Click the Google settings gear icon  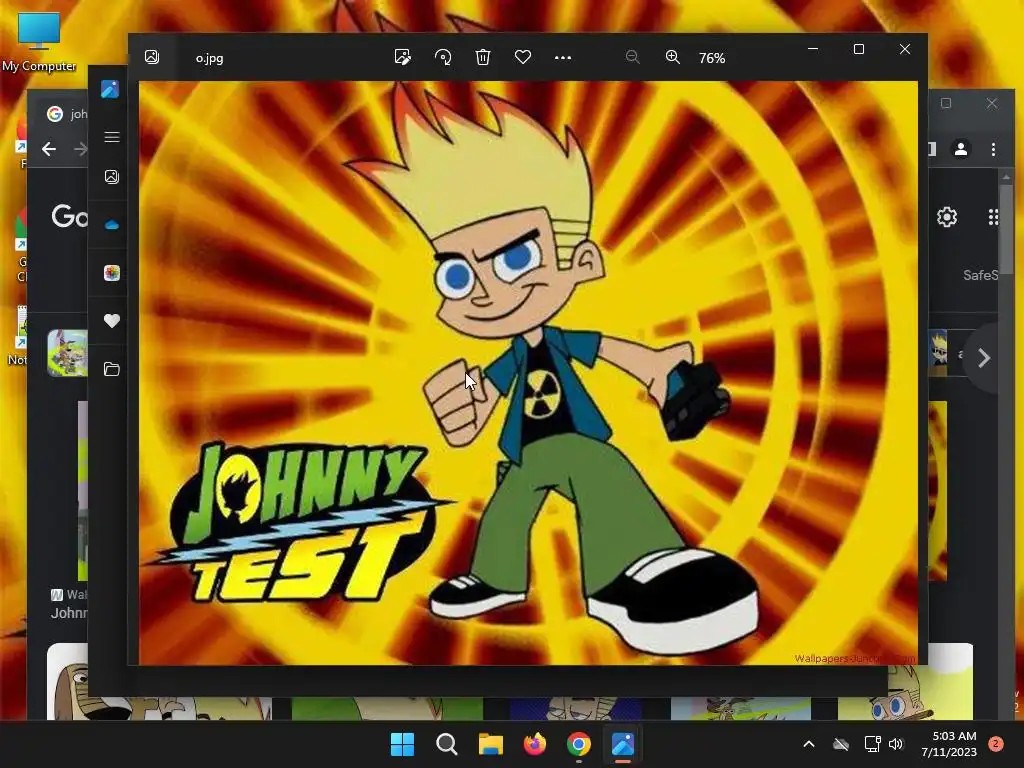point(947,217)
